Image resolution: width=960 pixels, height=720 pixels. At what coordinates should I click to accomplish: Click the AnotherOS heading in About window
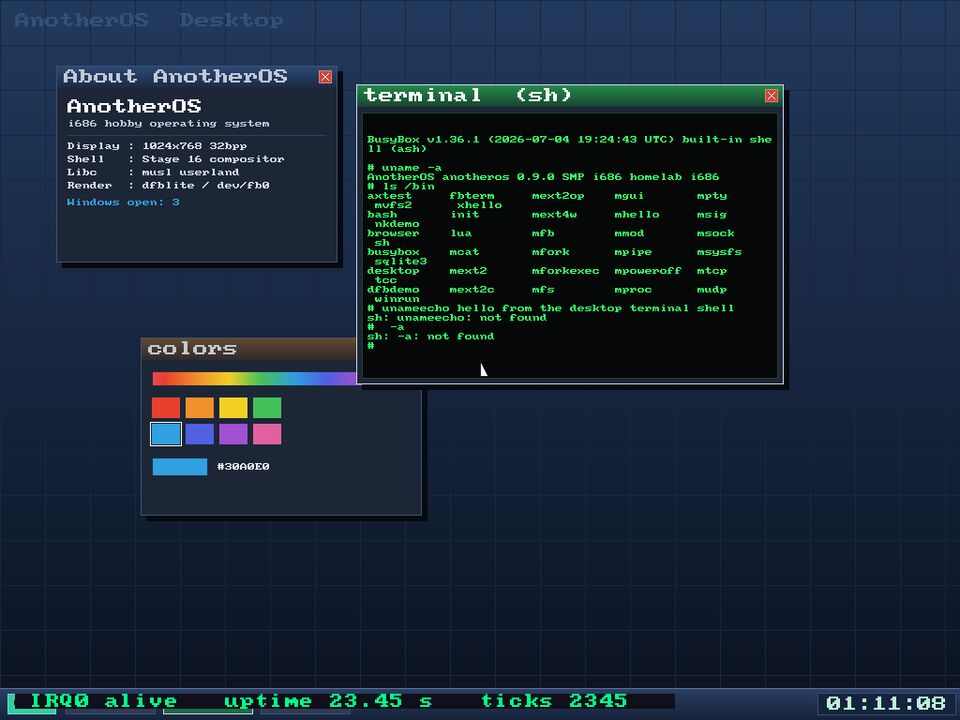coord(134,107)
